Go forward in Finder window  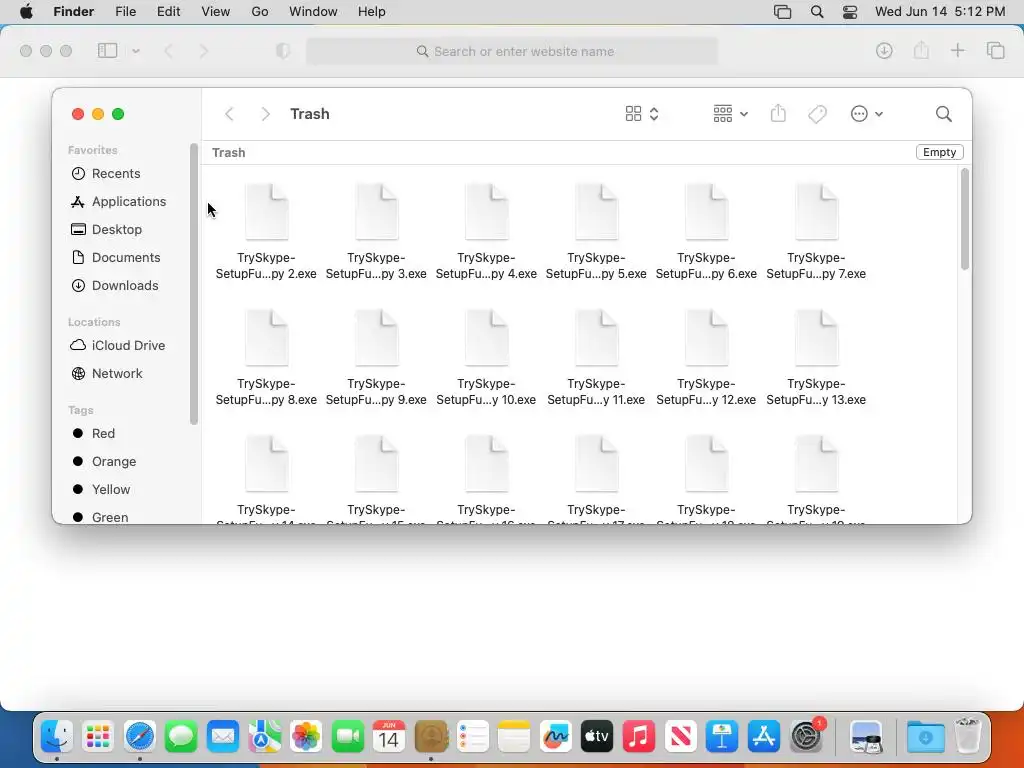[x=265, y=114]
